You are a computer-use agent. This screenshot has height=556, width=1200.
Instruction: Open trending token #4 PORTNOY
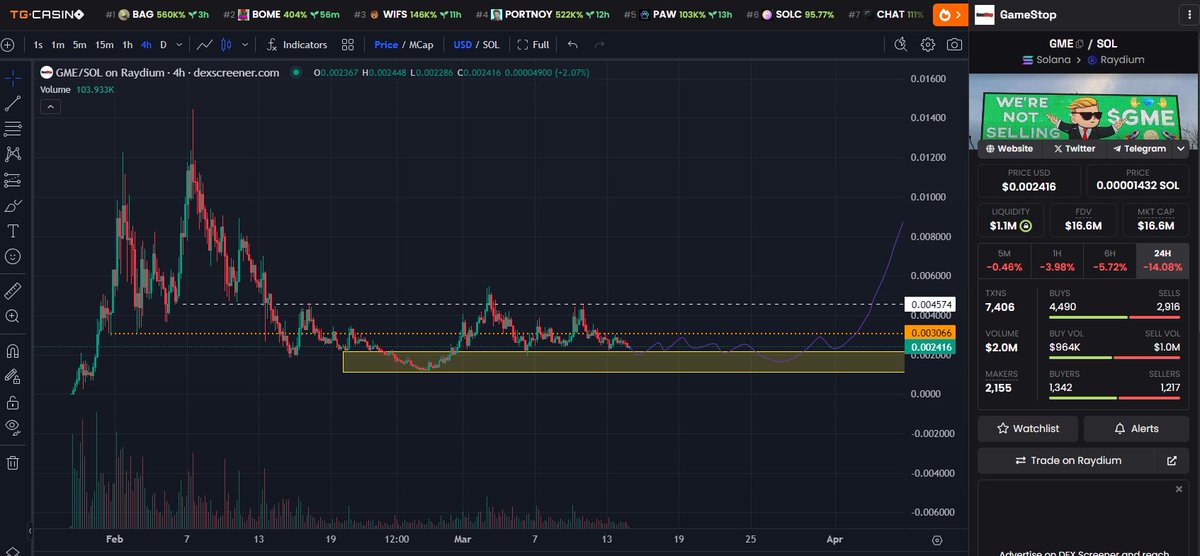pos(543,15)
